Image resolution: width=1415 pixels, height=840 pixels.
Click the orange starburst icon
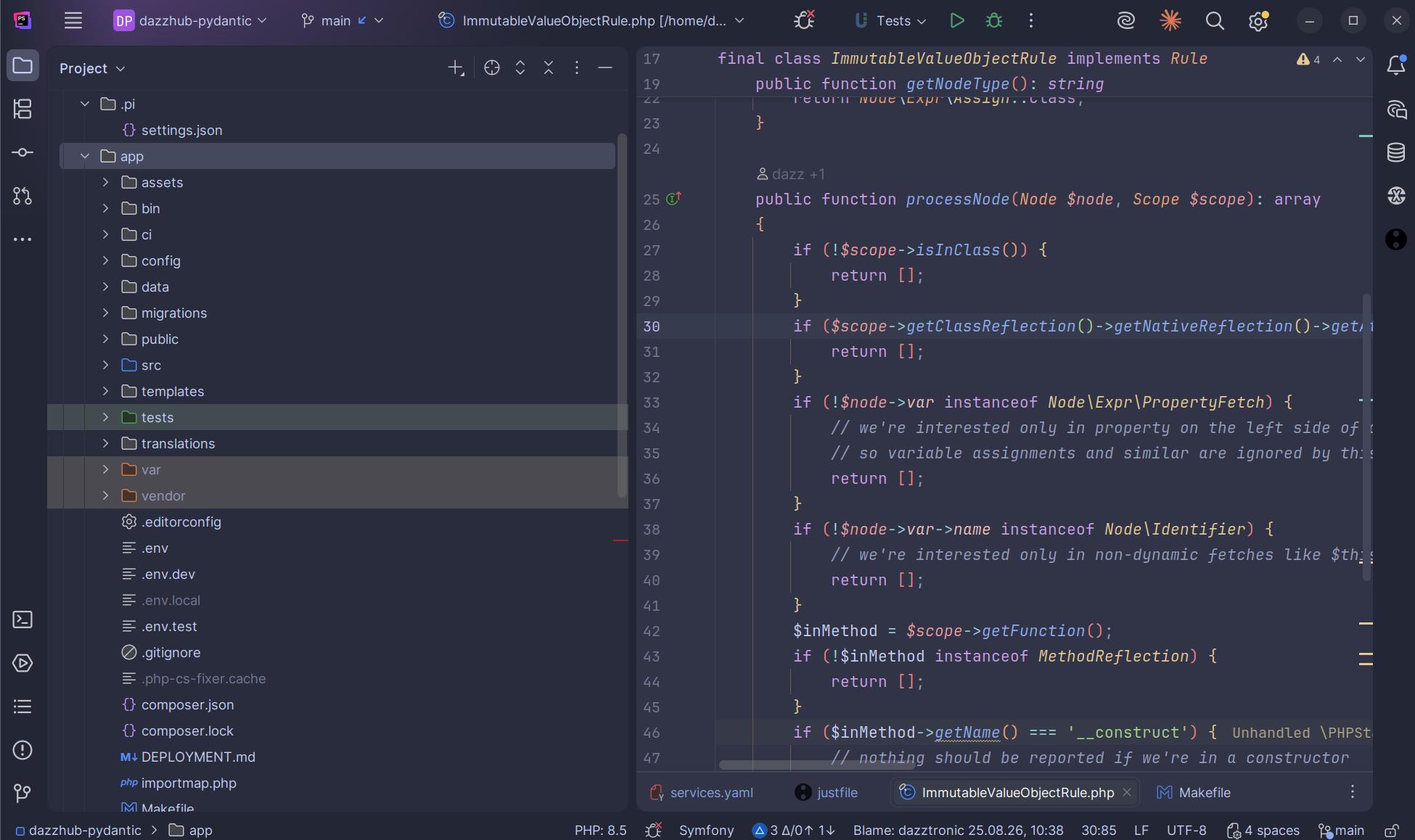click(1170, 20)
